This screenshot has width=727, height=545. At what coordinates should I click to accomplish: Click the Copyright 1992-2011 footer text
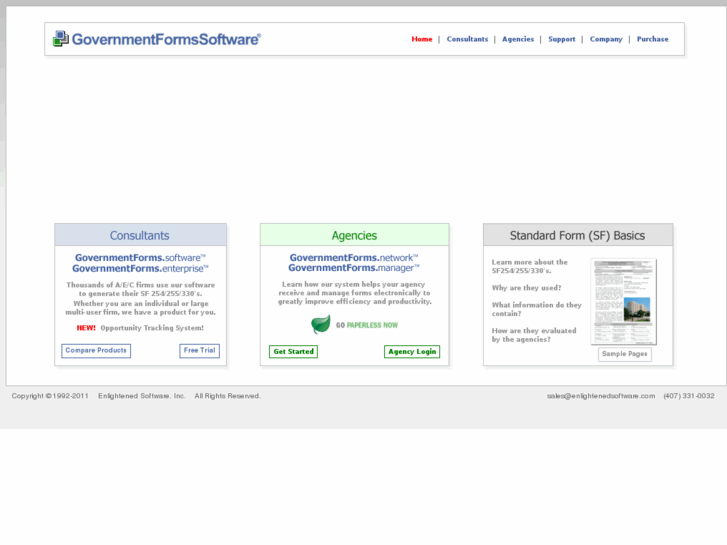50,396
